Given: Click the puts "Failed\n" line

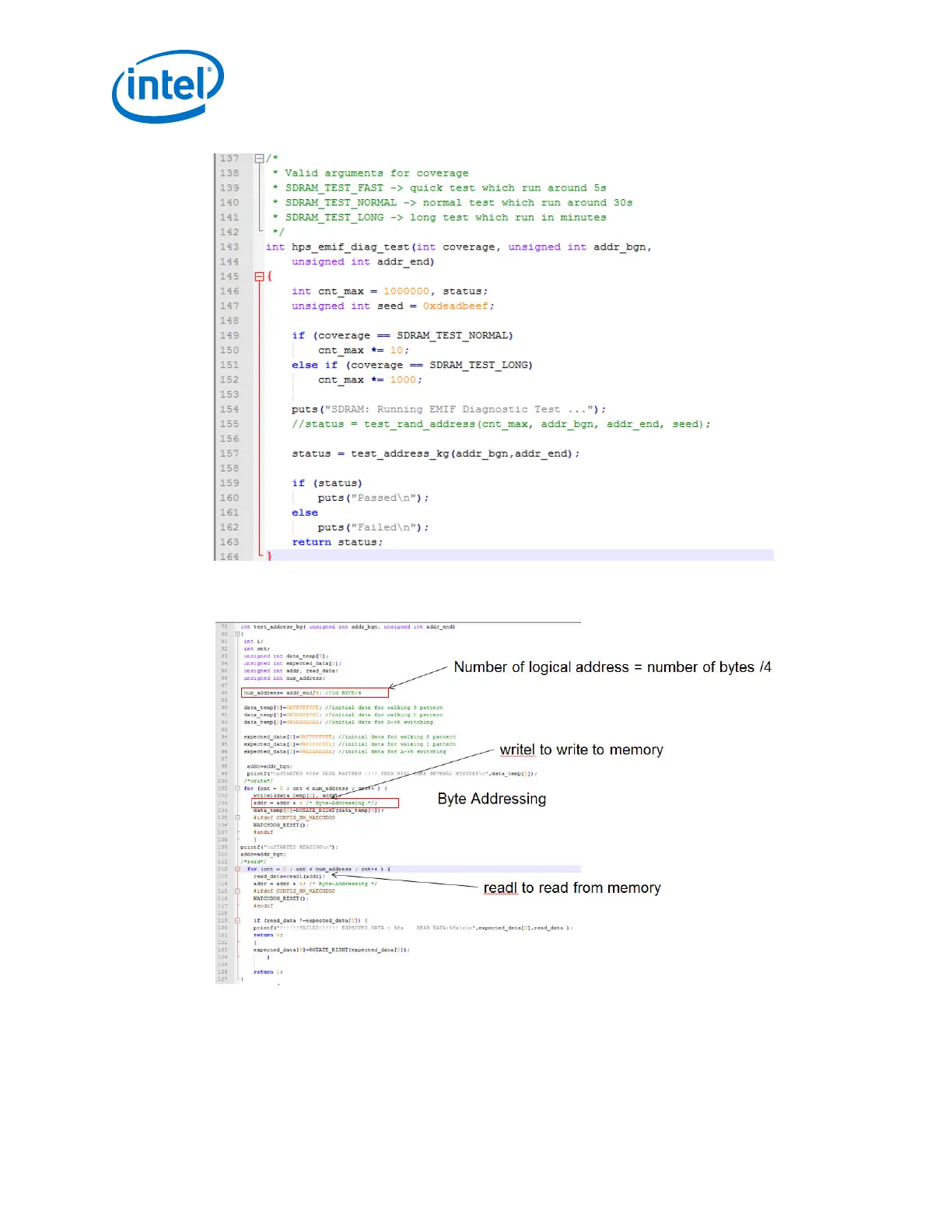Looking at the screenshot, I should point(373,527).
